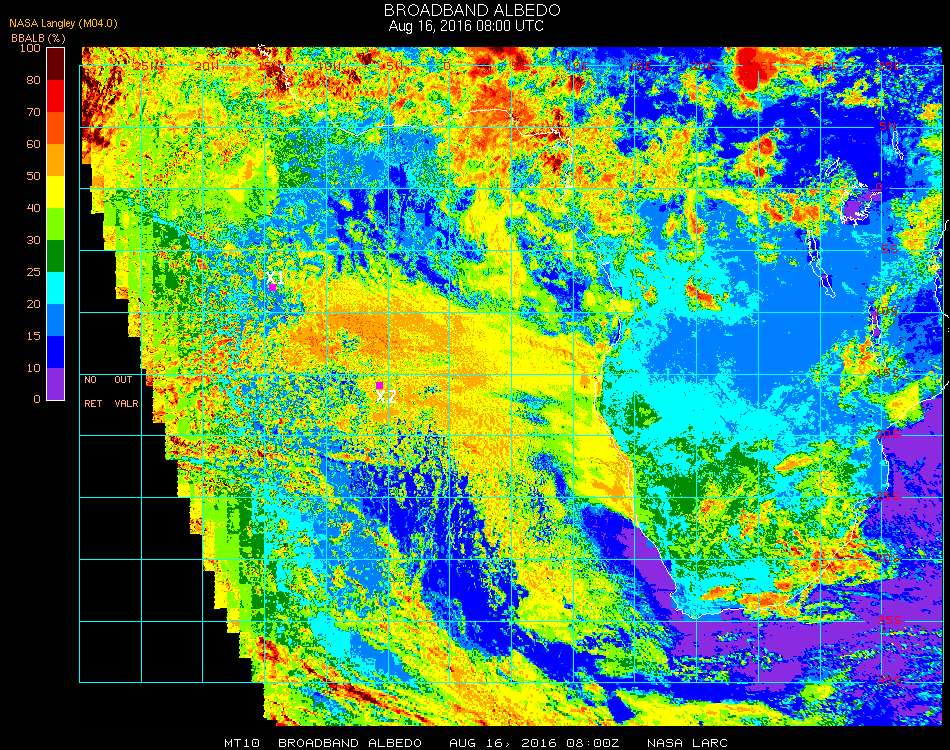Pick the bright red 70-80 legend swatch
The image size is (950, 750).
click(56, 96)
